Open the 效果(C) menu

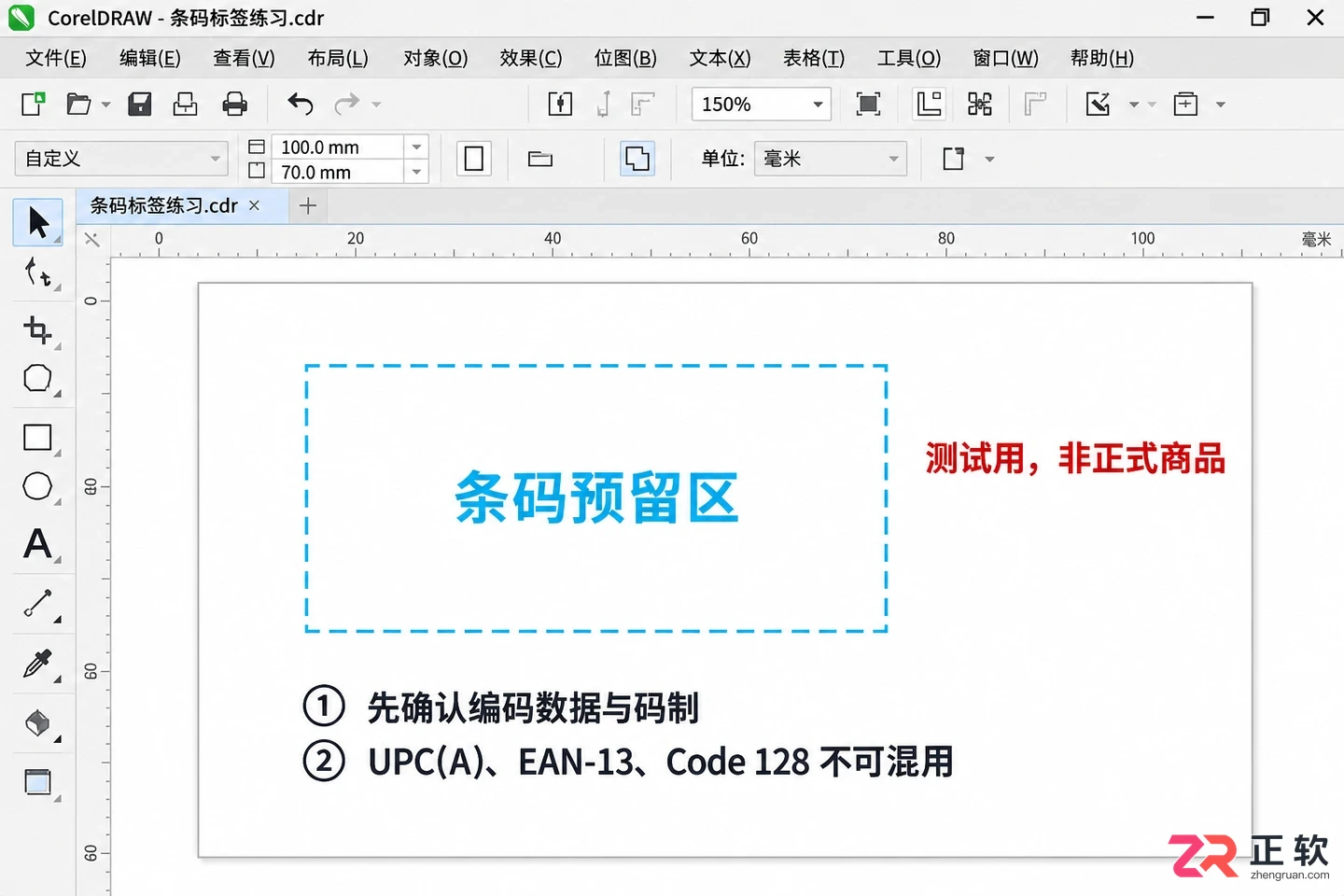531,58
